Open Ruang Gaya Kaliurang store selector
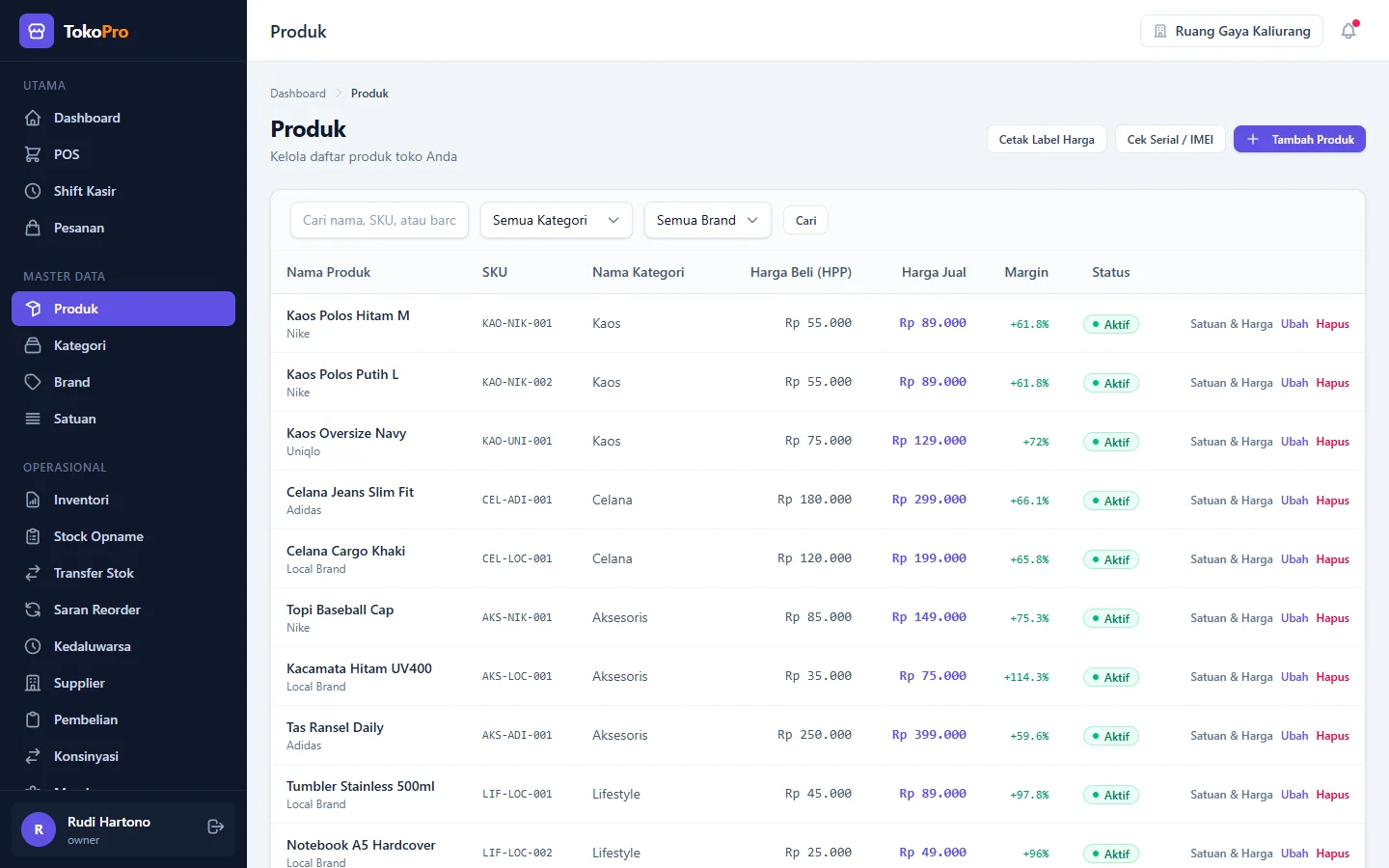 (1232, 31)
